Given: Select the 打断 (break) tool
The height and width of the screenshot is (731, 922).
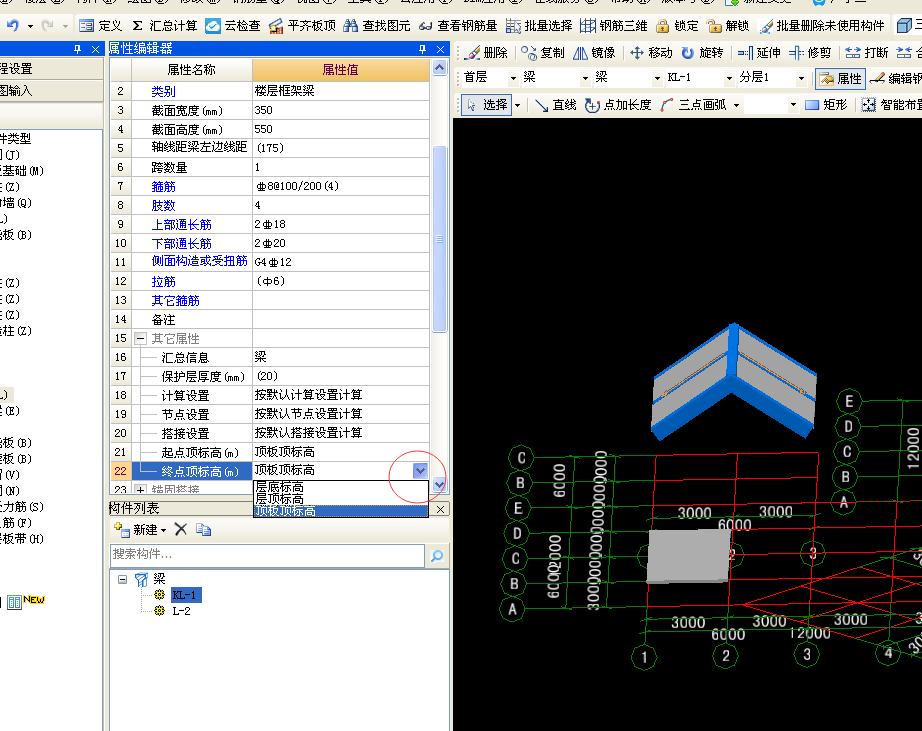Looking at the screenshot, I should [867, 53].
